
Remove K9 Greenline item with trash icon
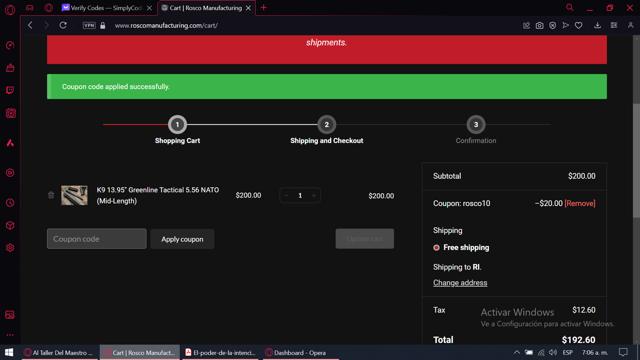[x=51, y=195]
